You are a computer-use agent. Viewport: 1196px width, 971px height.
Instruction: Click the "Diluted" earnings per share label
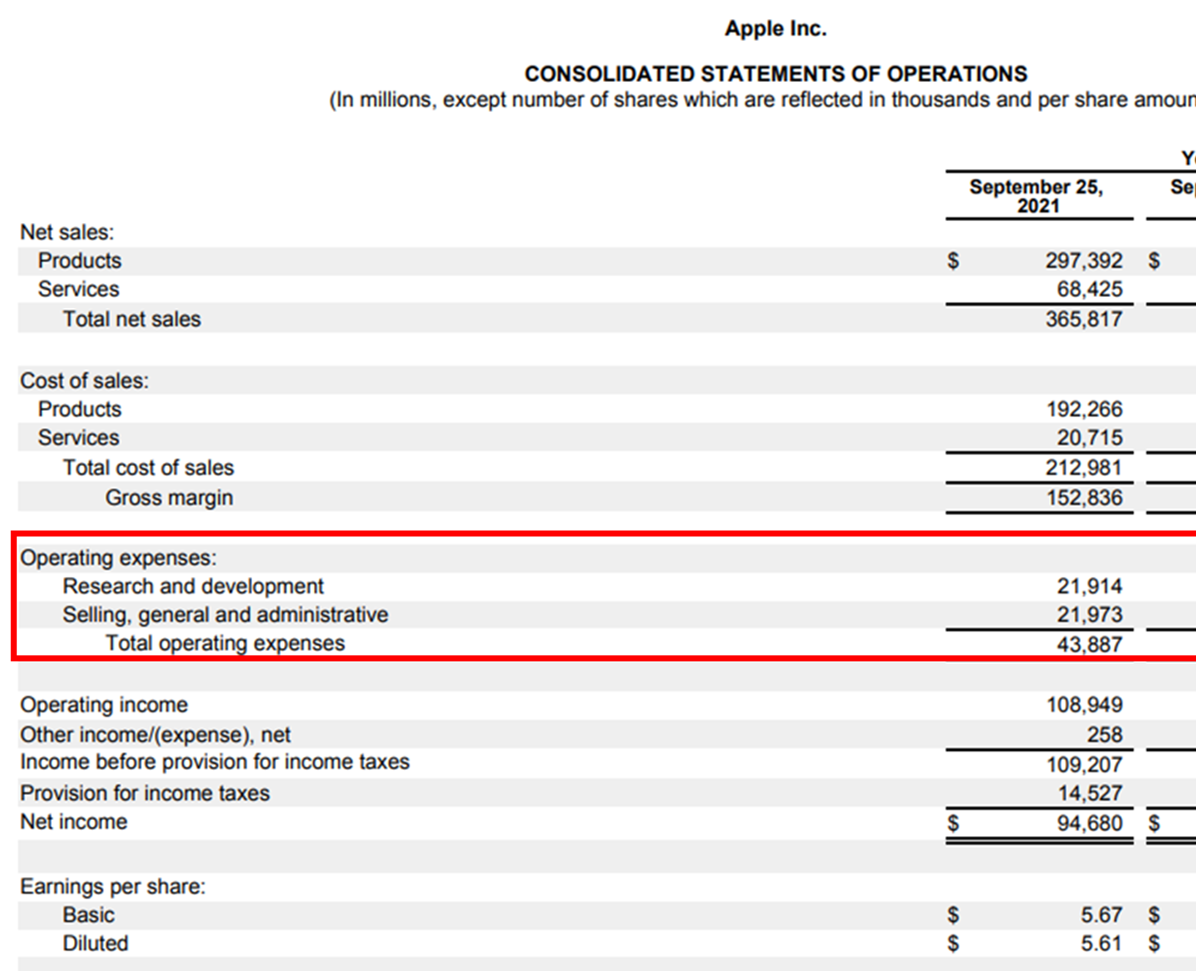pos(95,944)
